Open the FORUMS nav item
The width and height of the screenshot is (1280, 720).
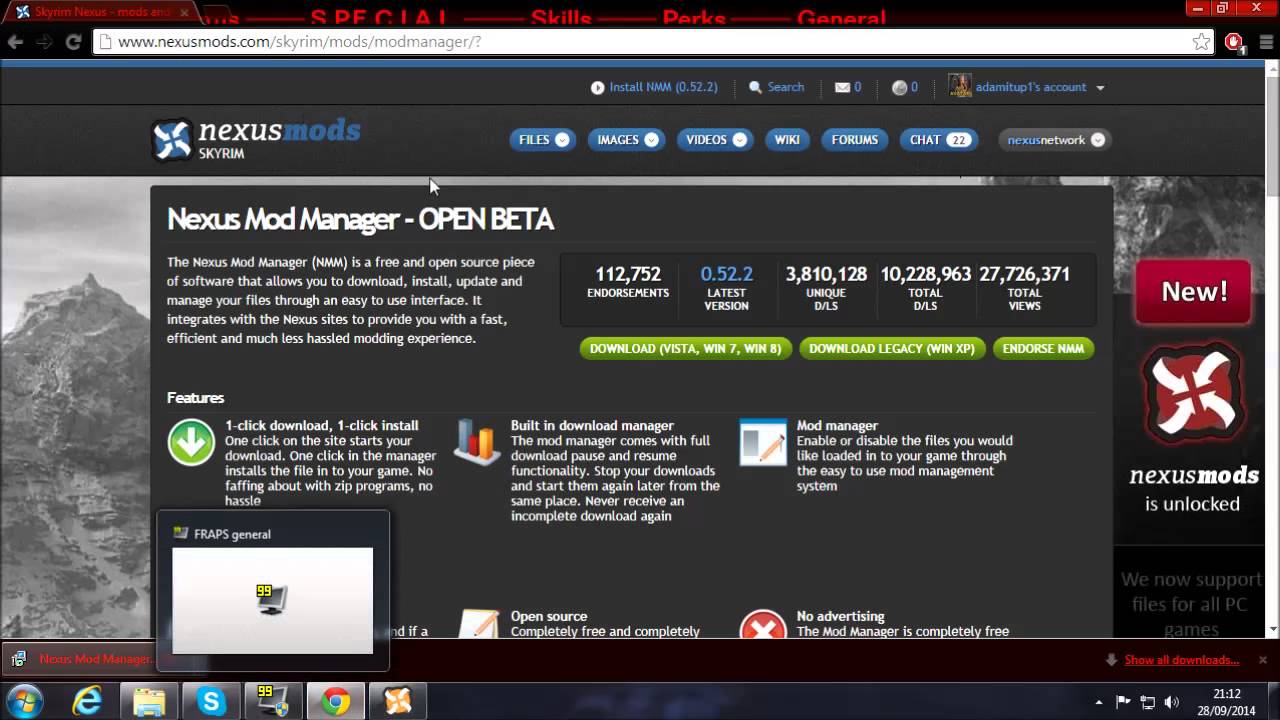(x=855, y=140)
